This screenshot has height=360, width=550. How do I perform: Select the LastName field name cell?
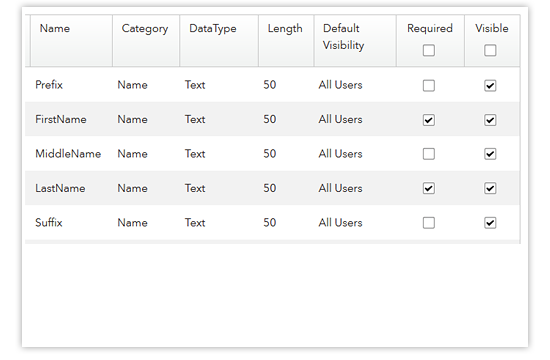(x=60, y=188)
